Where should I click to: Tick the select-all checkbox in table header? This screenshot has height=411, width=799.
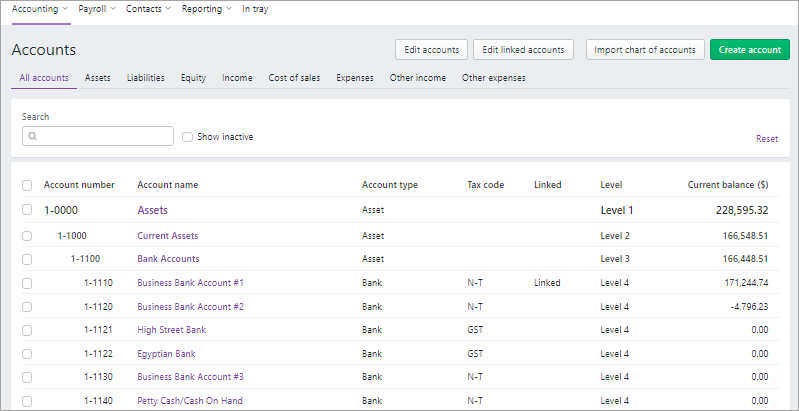tap(27, 185)
